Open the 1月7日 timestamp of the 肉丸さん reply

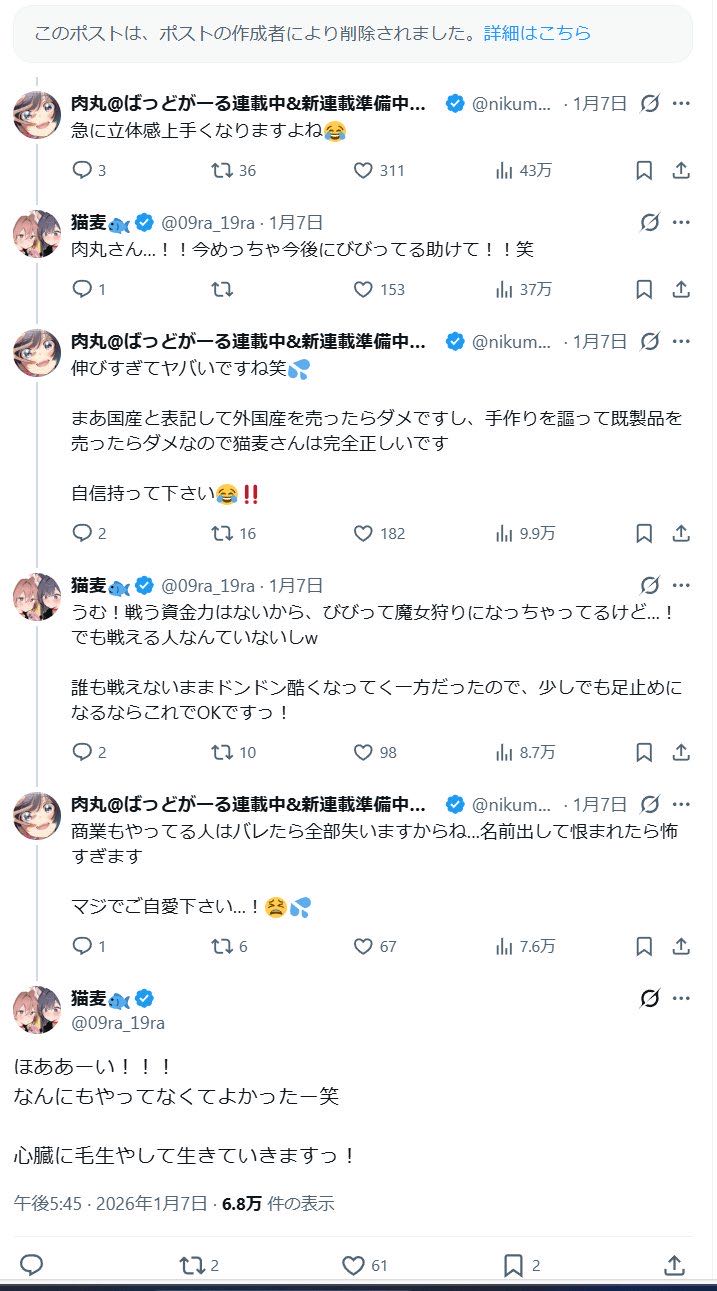click(x=296, y=222)
